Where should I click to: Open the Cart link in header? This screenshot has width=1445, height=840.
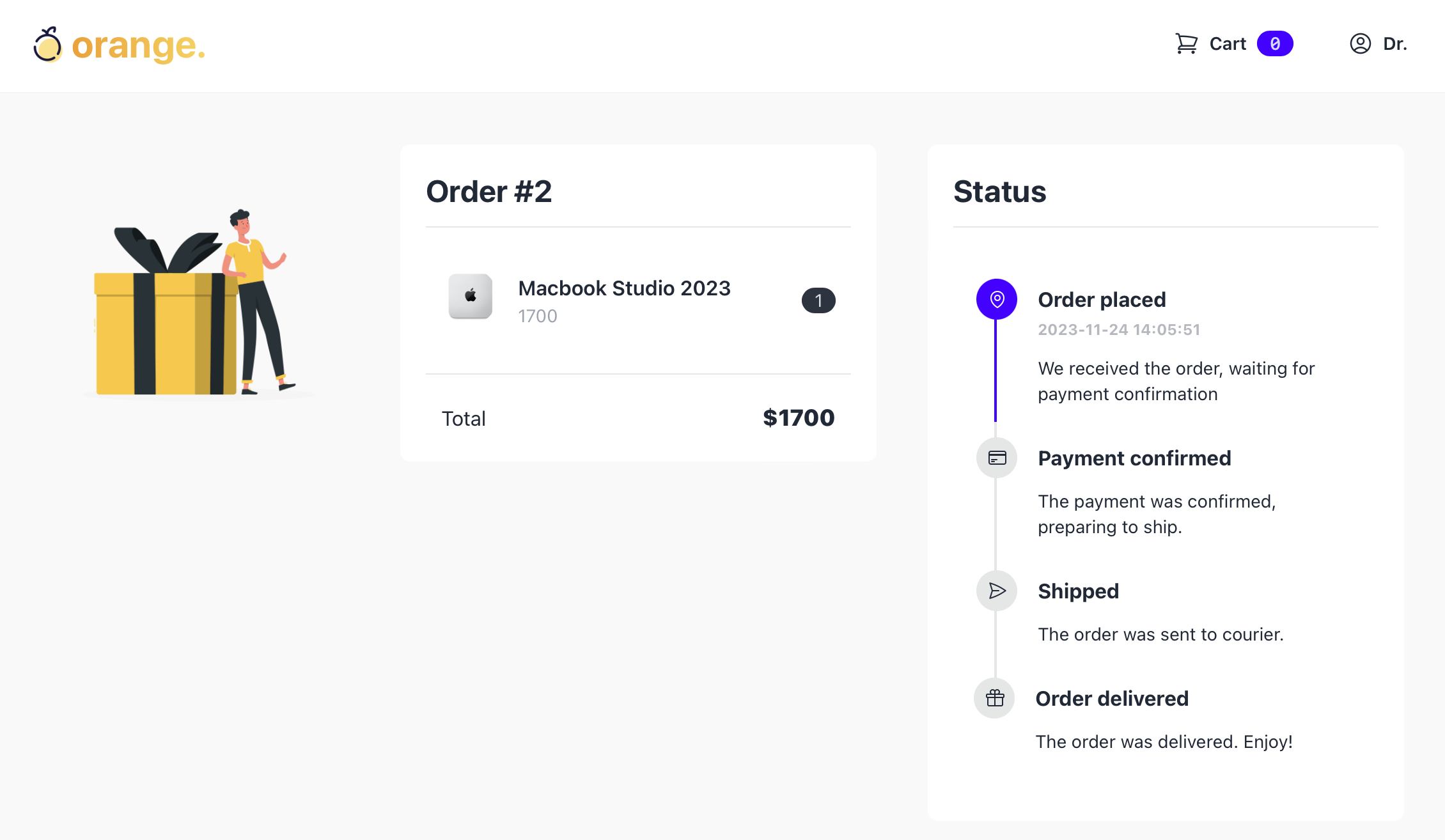tap(1228, 43)
